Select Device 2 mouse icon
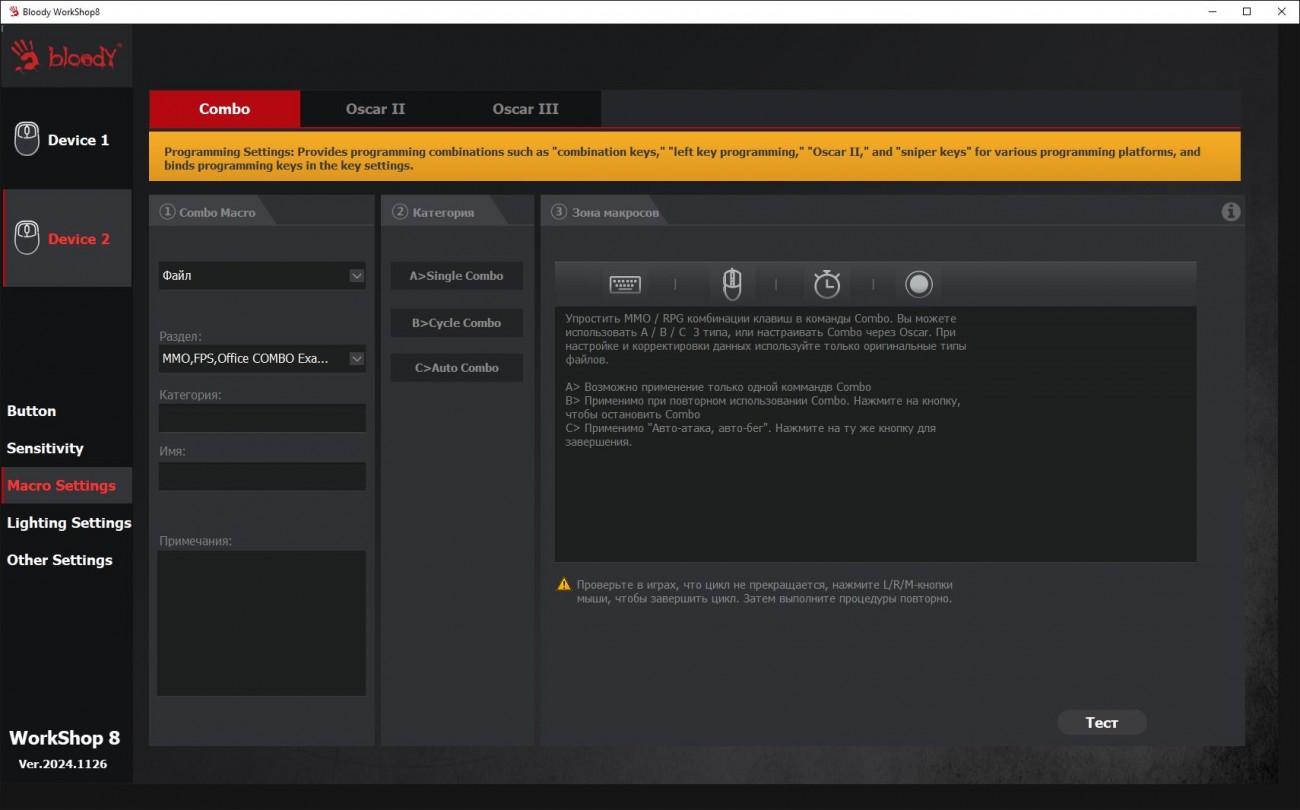 point(27,239)
